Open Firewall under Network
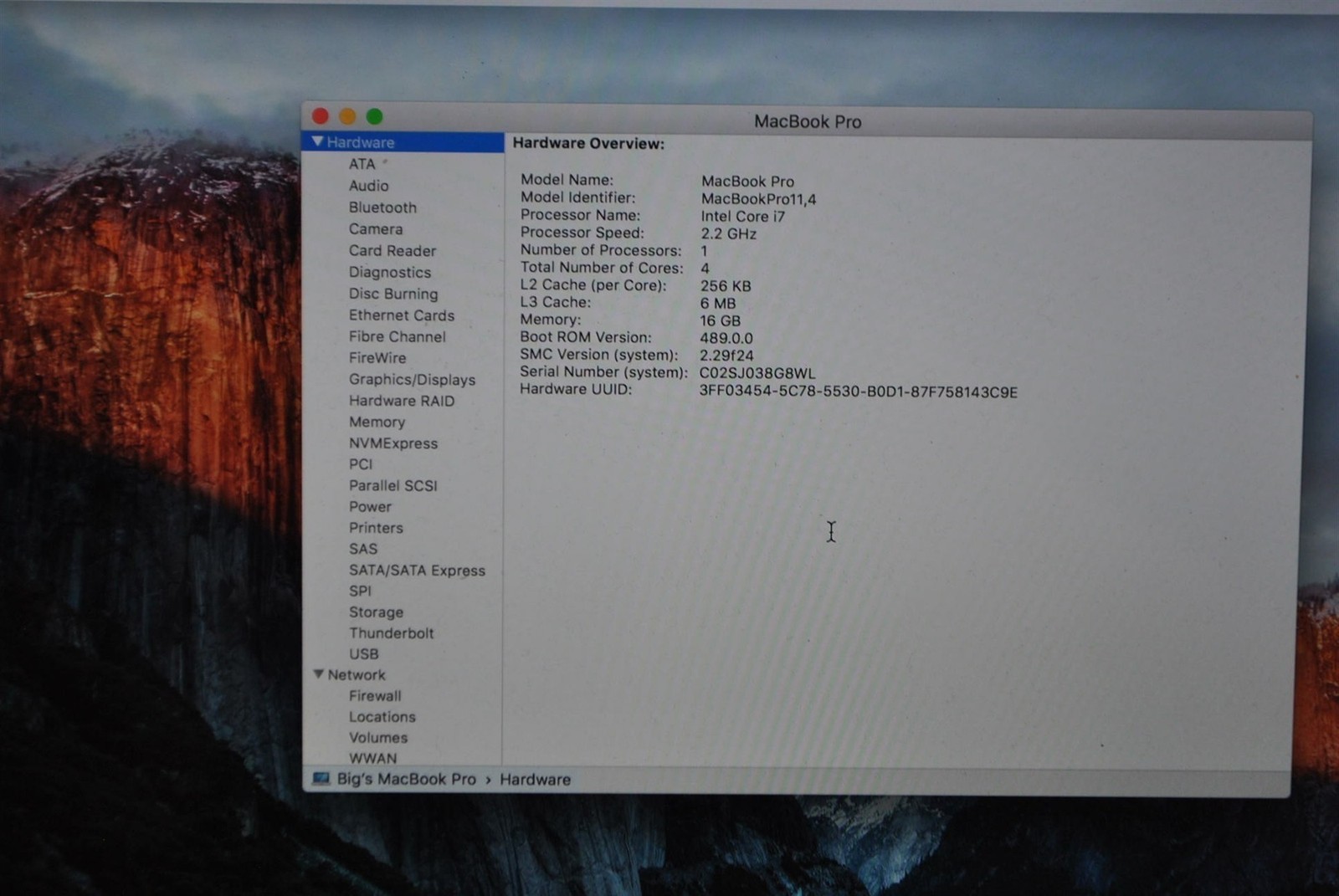The height and width of the screenshot is (896, 1339). (375, 696)
